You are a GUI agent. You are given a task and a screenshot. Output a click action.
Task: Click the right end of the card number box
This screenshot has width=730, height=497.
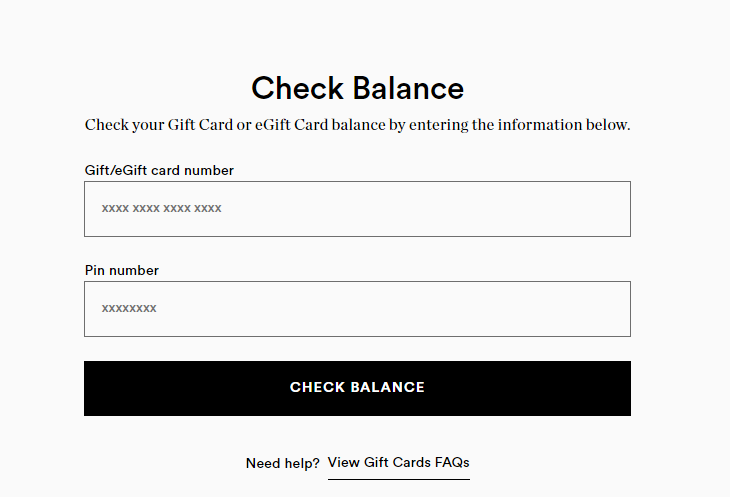click(615, 209)
